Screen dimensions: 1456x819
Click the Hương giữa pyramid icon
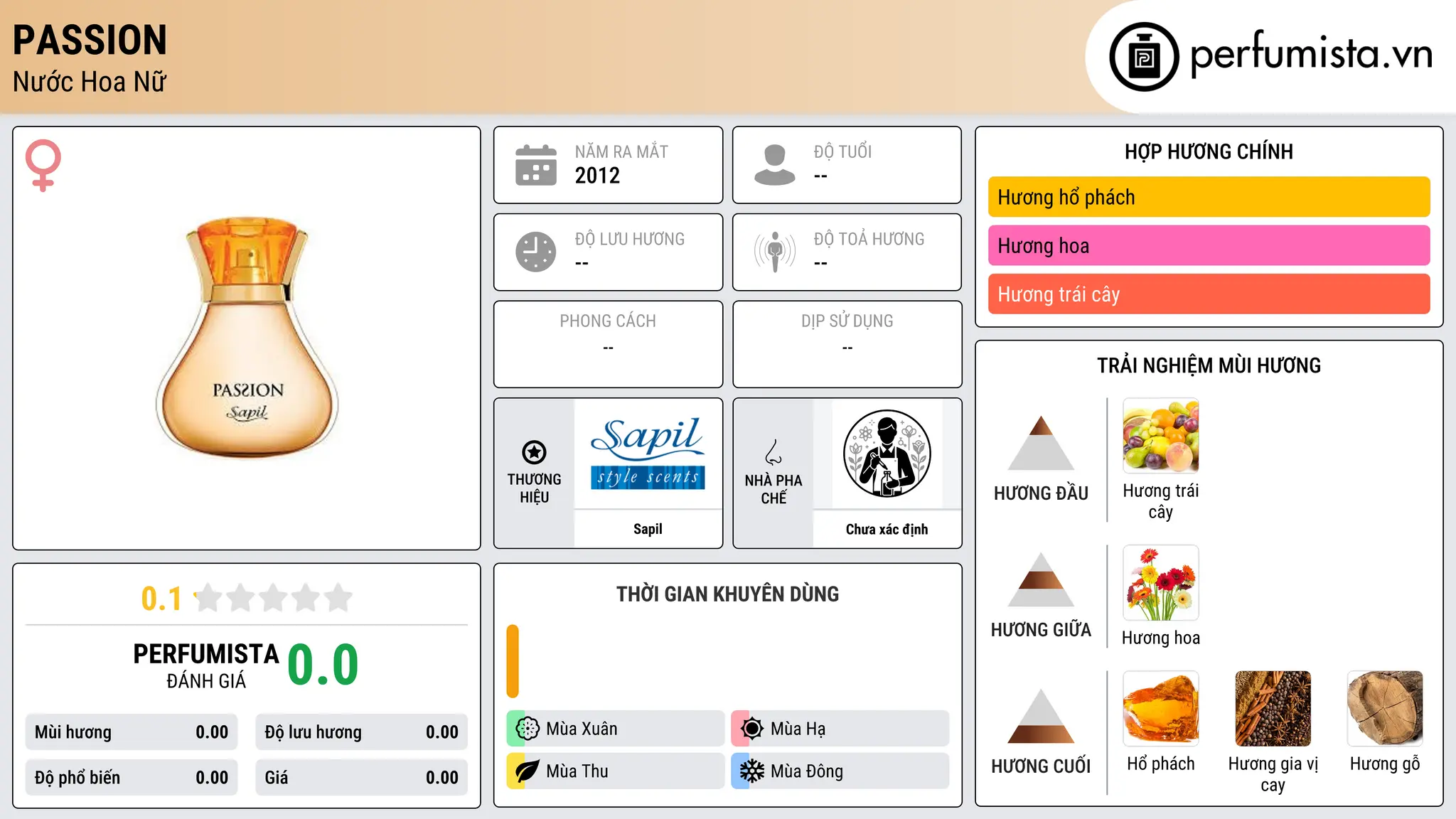[1041, 579]
